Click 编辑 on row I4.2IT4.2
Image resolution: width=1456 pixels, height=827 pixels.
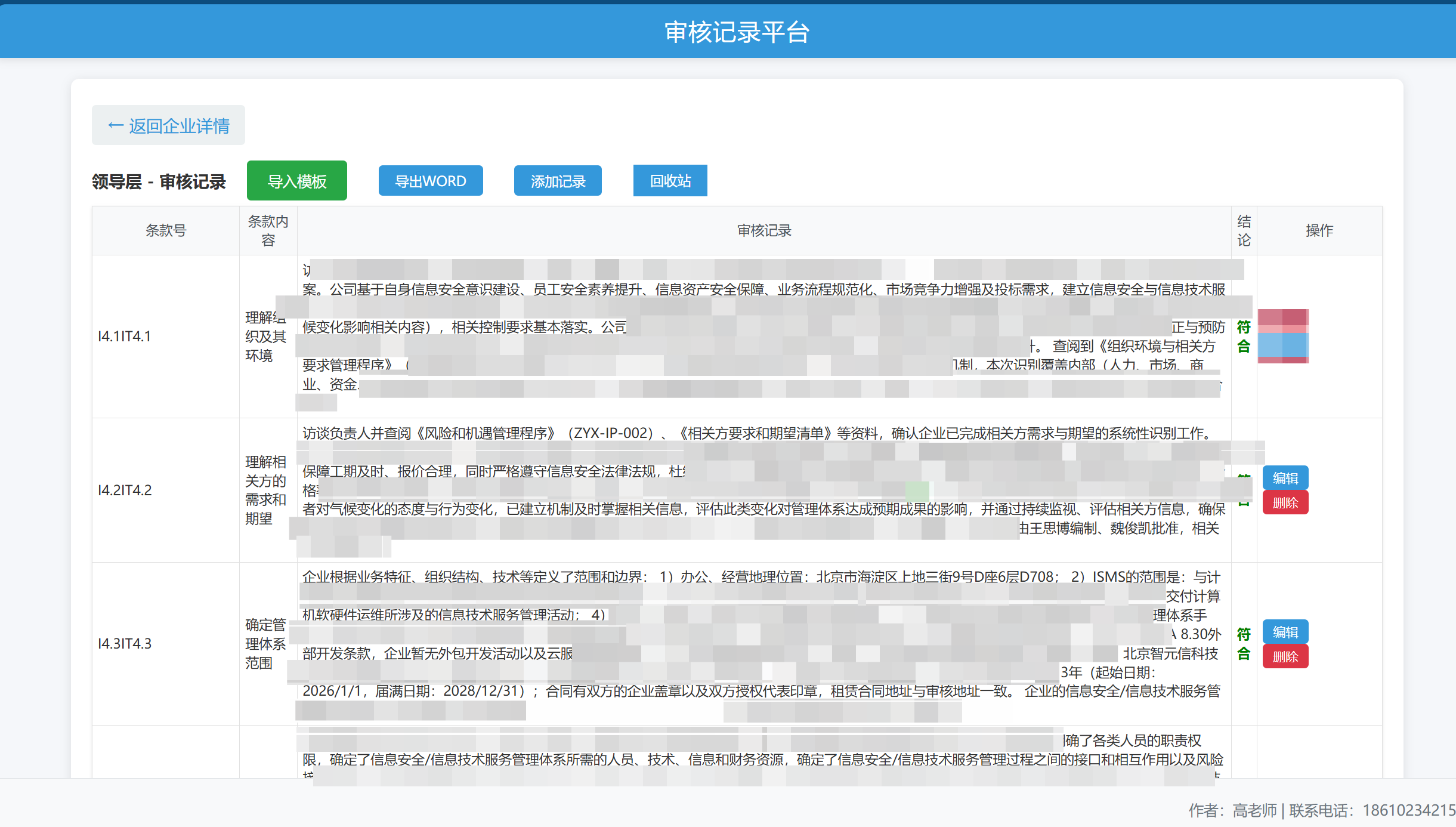tap(1285, 477)
